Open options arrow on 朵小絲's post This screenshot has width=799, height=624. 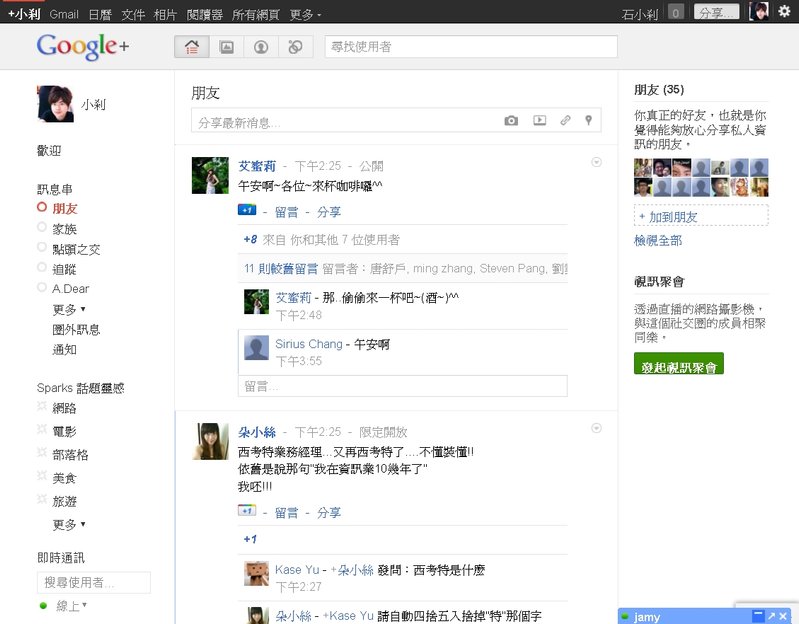click(x=596, y=428)
